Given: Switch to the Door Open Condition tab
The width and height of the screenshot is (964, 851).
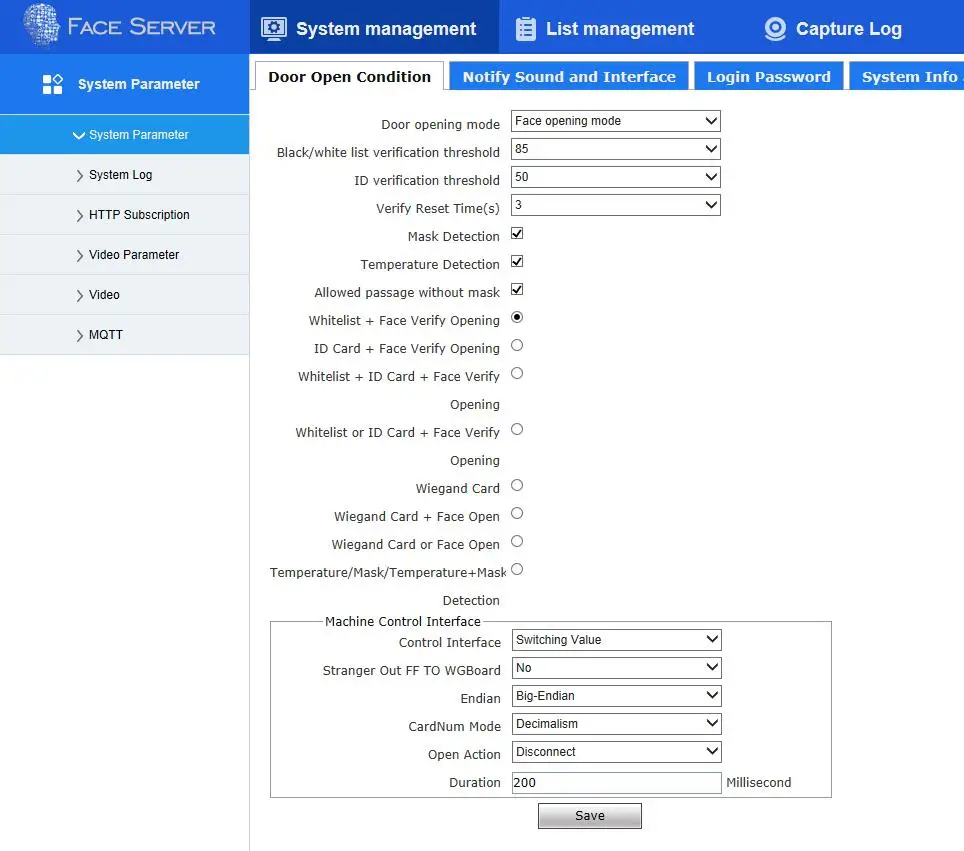Looking at the screenshot, I should [x=349, y=76].
